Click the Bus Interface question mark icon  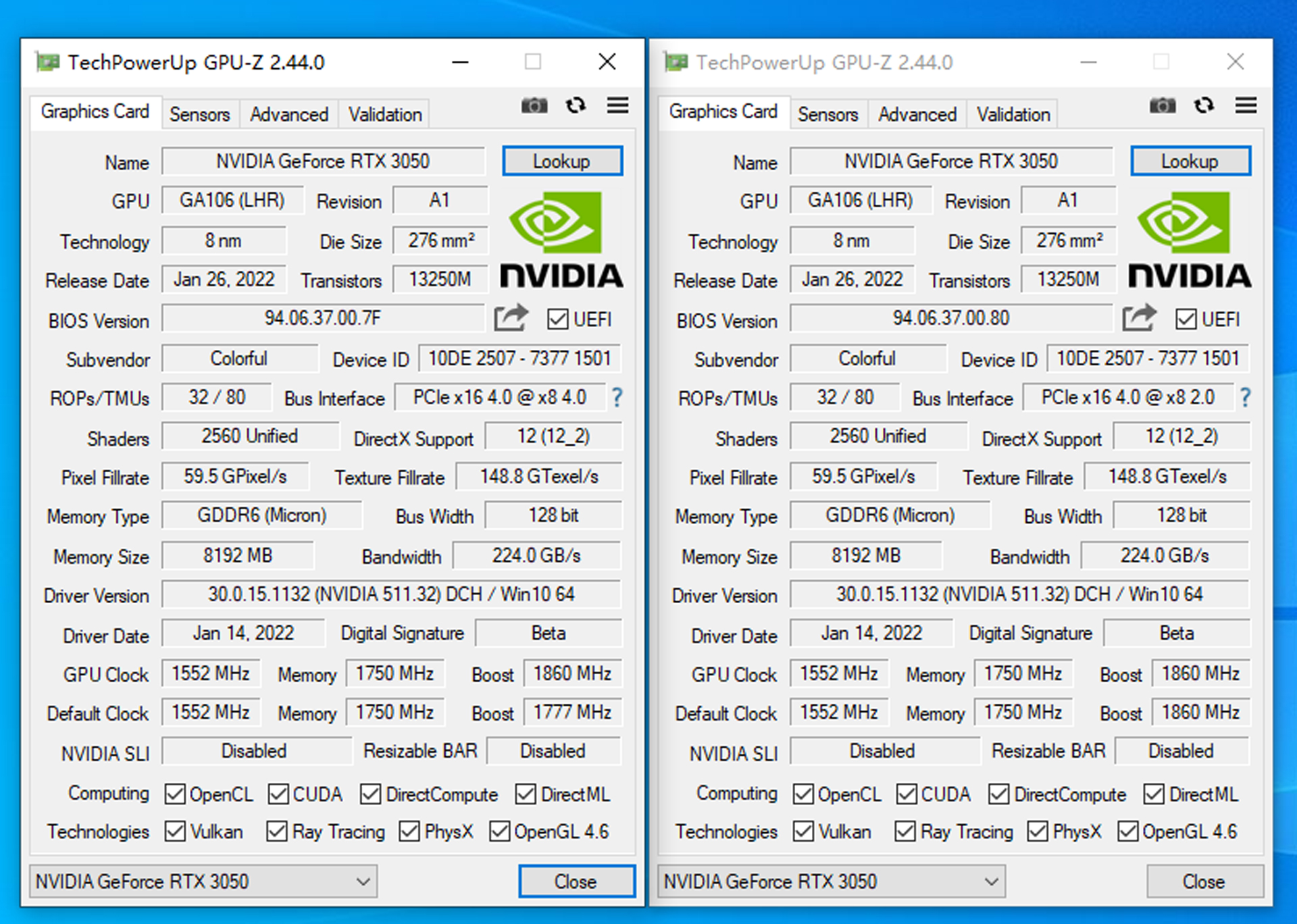pos(617,398)
